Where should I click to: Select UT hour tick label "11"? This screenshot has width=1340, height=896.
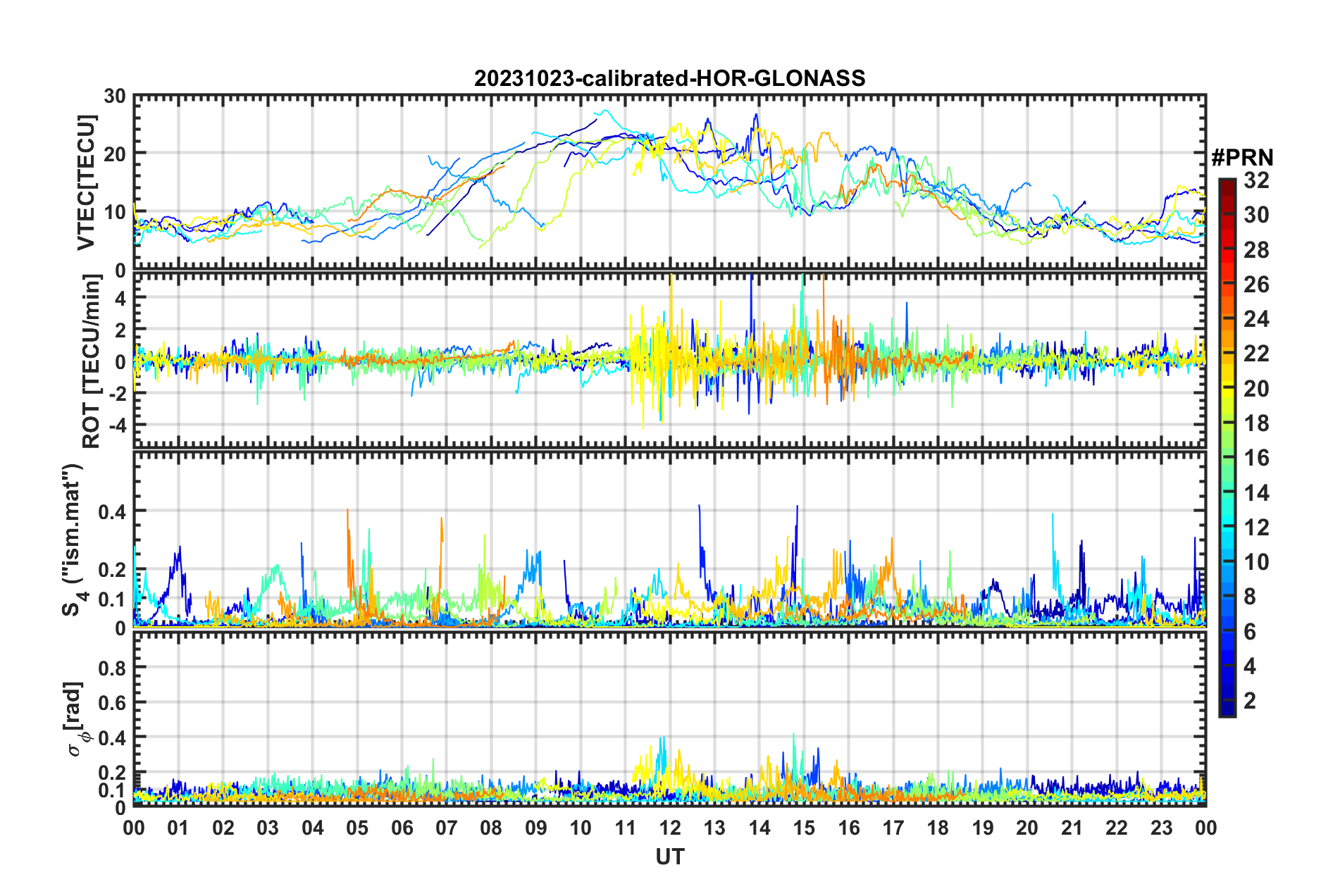pos(626,827)
